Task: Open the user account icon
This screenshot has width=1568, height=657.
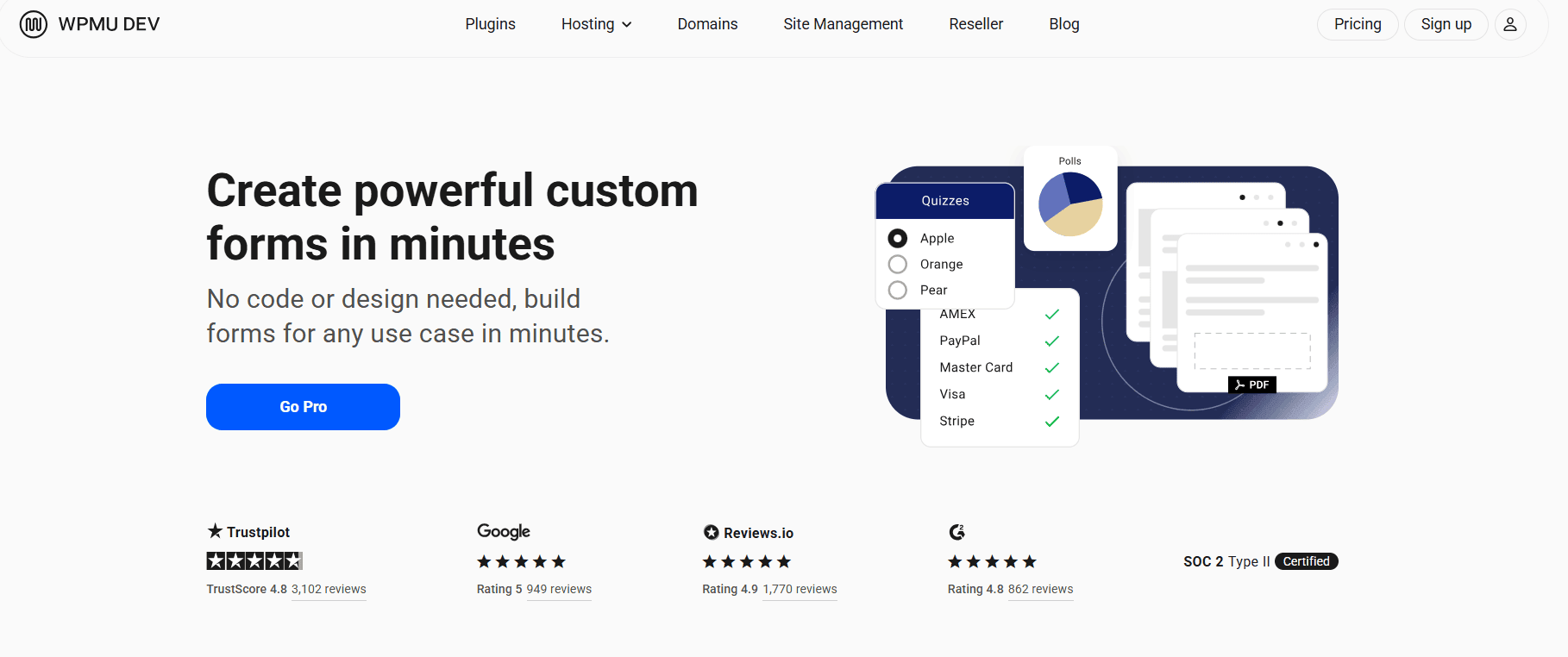Action: tap(1510, 24)
